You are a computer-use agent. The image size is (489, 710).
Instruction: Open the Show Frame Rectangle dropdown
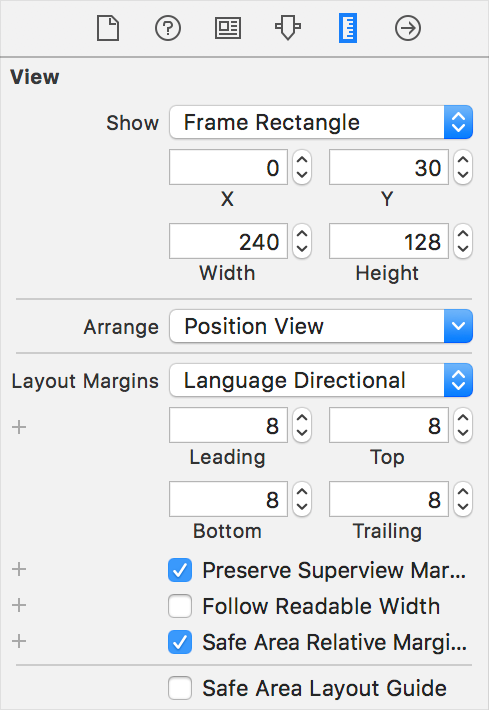tap(321, 122)
